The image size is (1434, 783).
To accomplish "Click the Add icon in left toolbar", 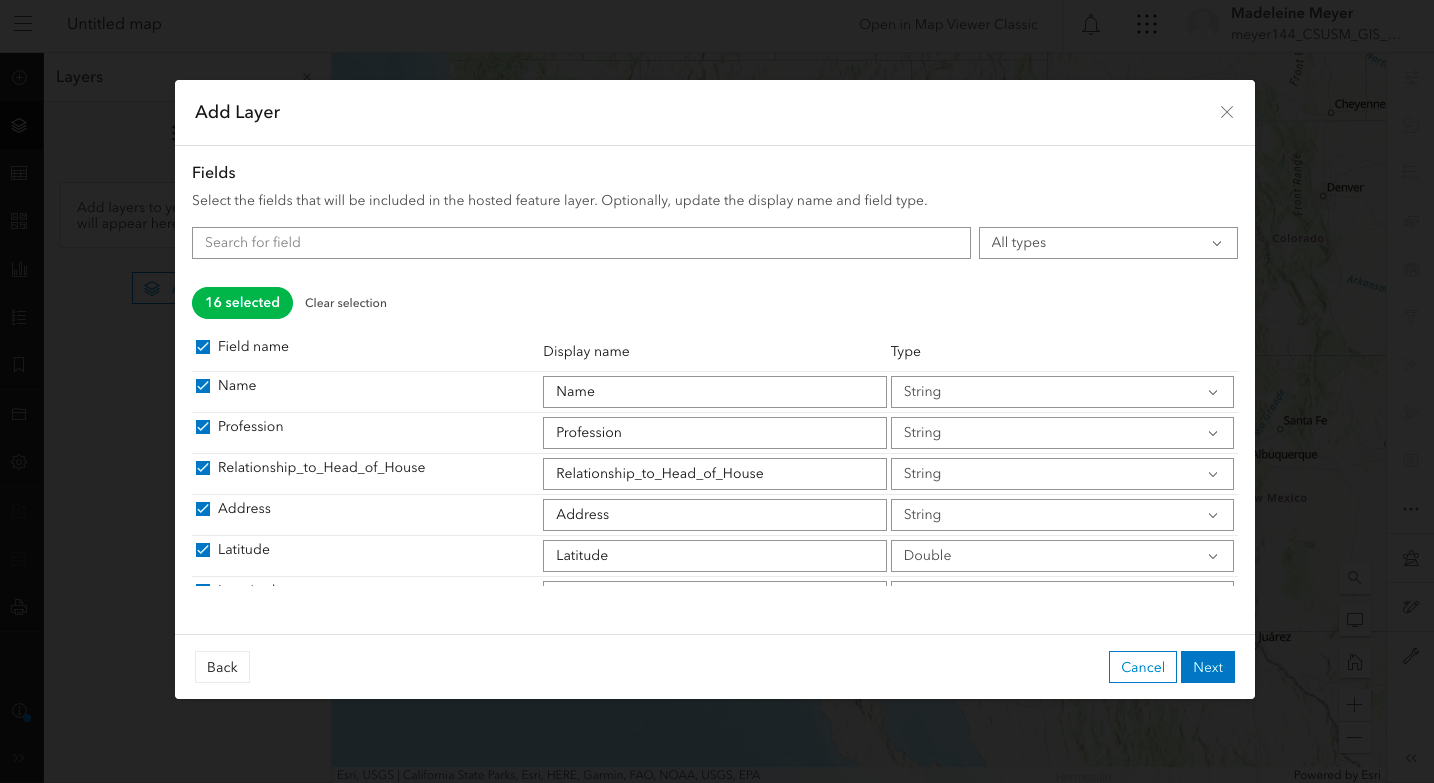I will [x=19, y=77].
